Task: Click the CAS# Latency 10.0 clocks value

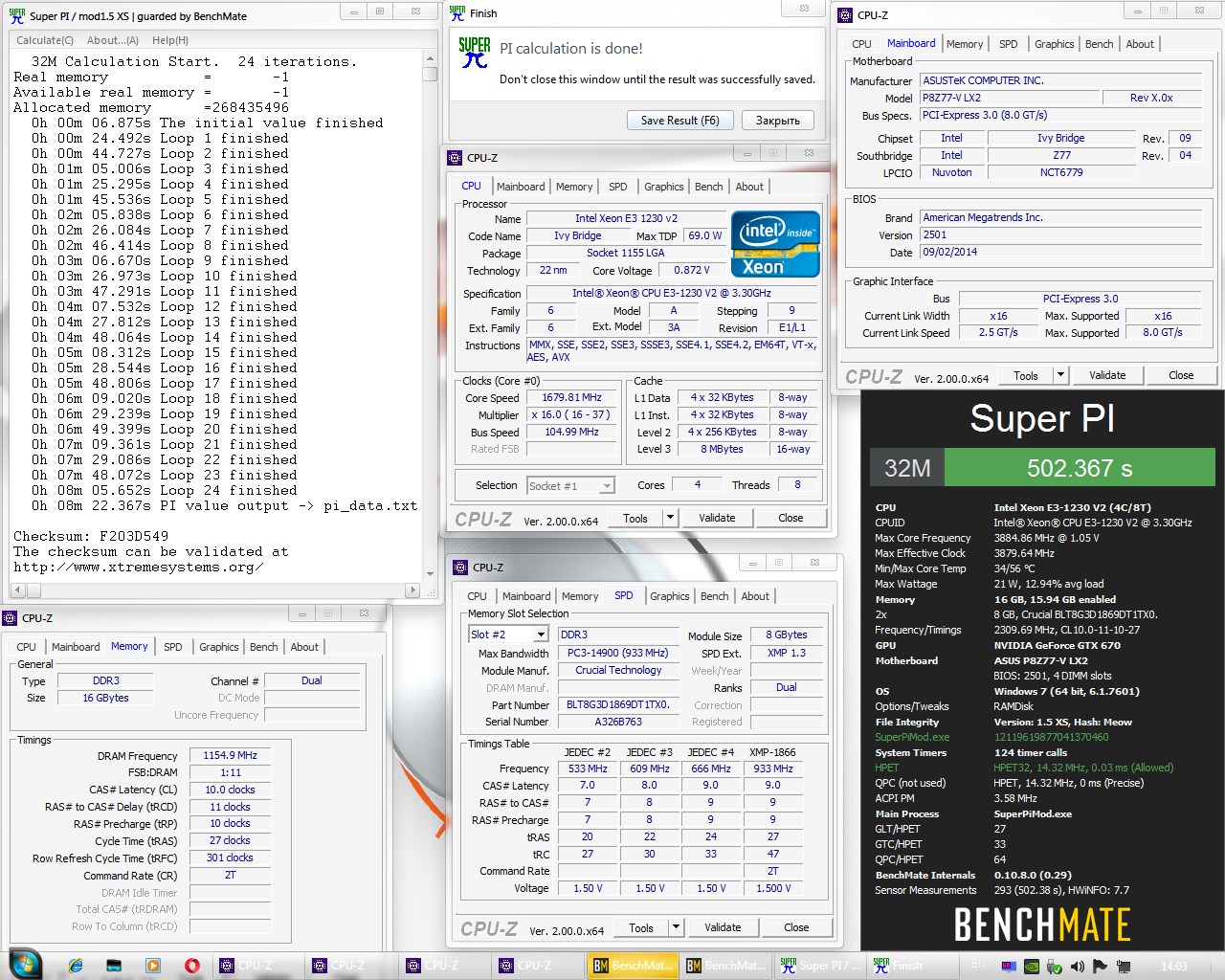Action: coord(230,790)
